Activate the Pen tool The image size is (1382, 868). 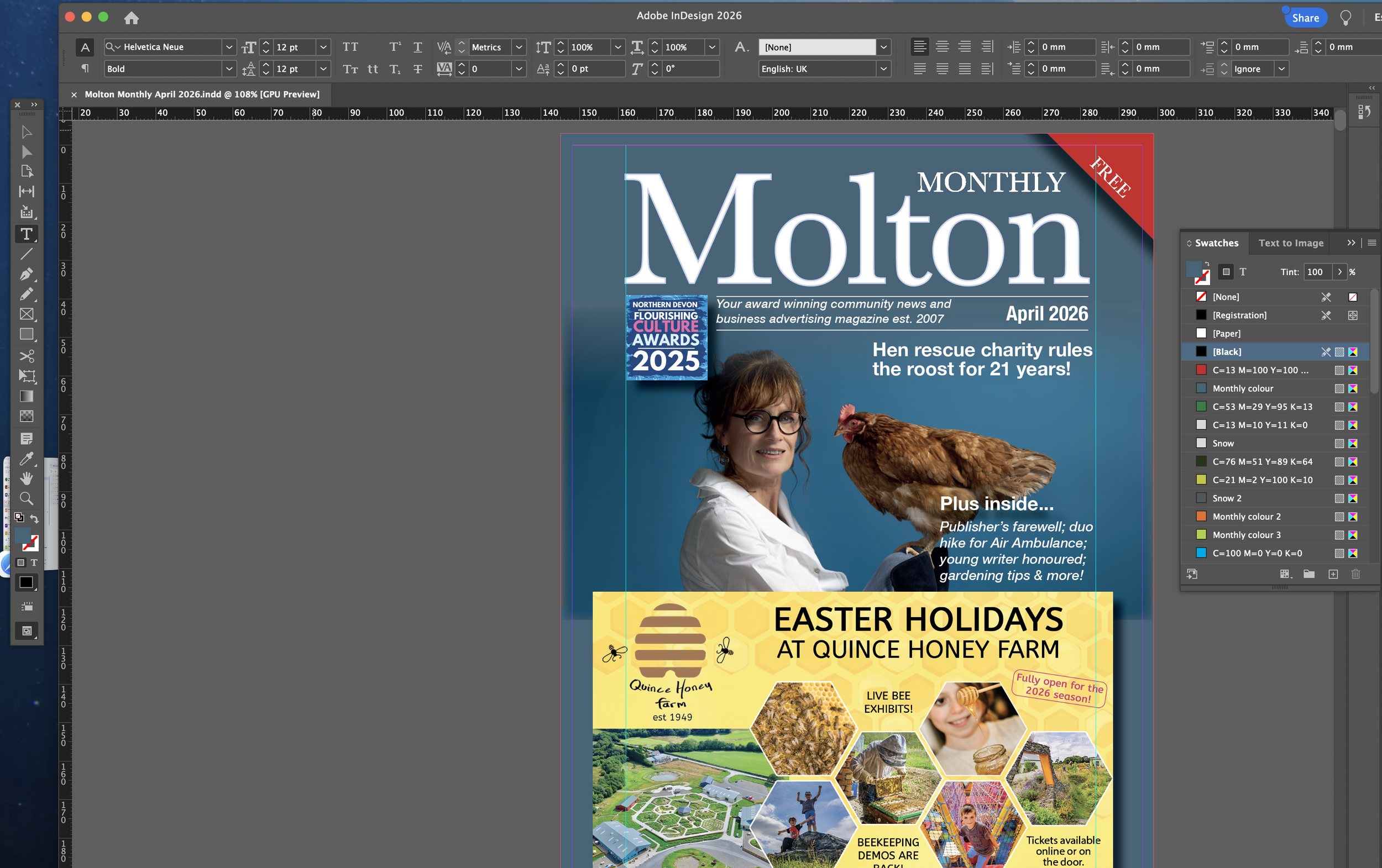click(x=27, y=273)
